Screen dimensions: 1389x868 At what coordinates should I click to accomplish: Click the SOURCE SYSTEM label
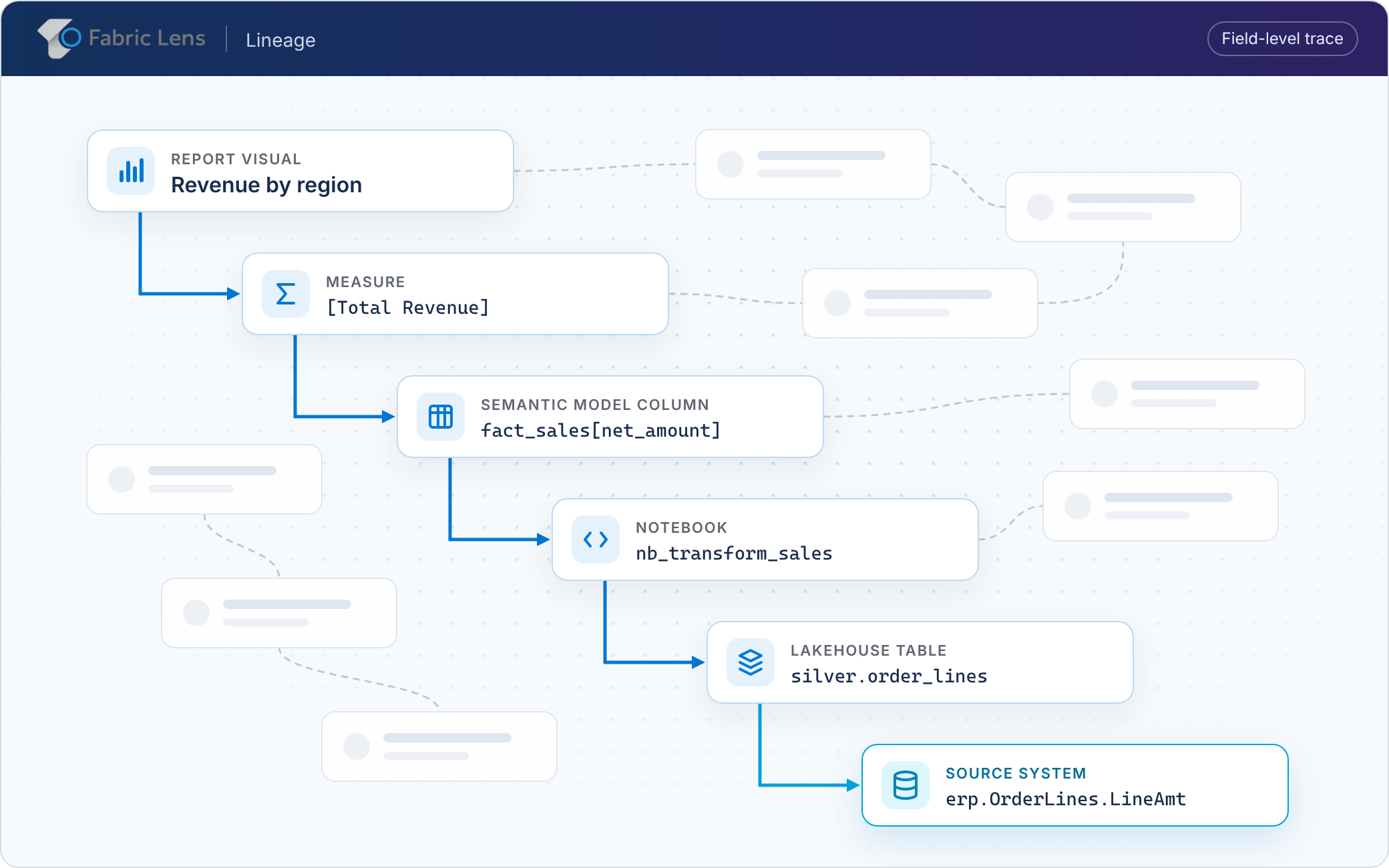click(1016, 773)
